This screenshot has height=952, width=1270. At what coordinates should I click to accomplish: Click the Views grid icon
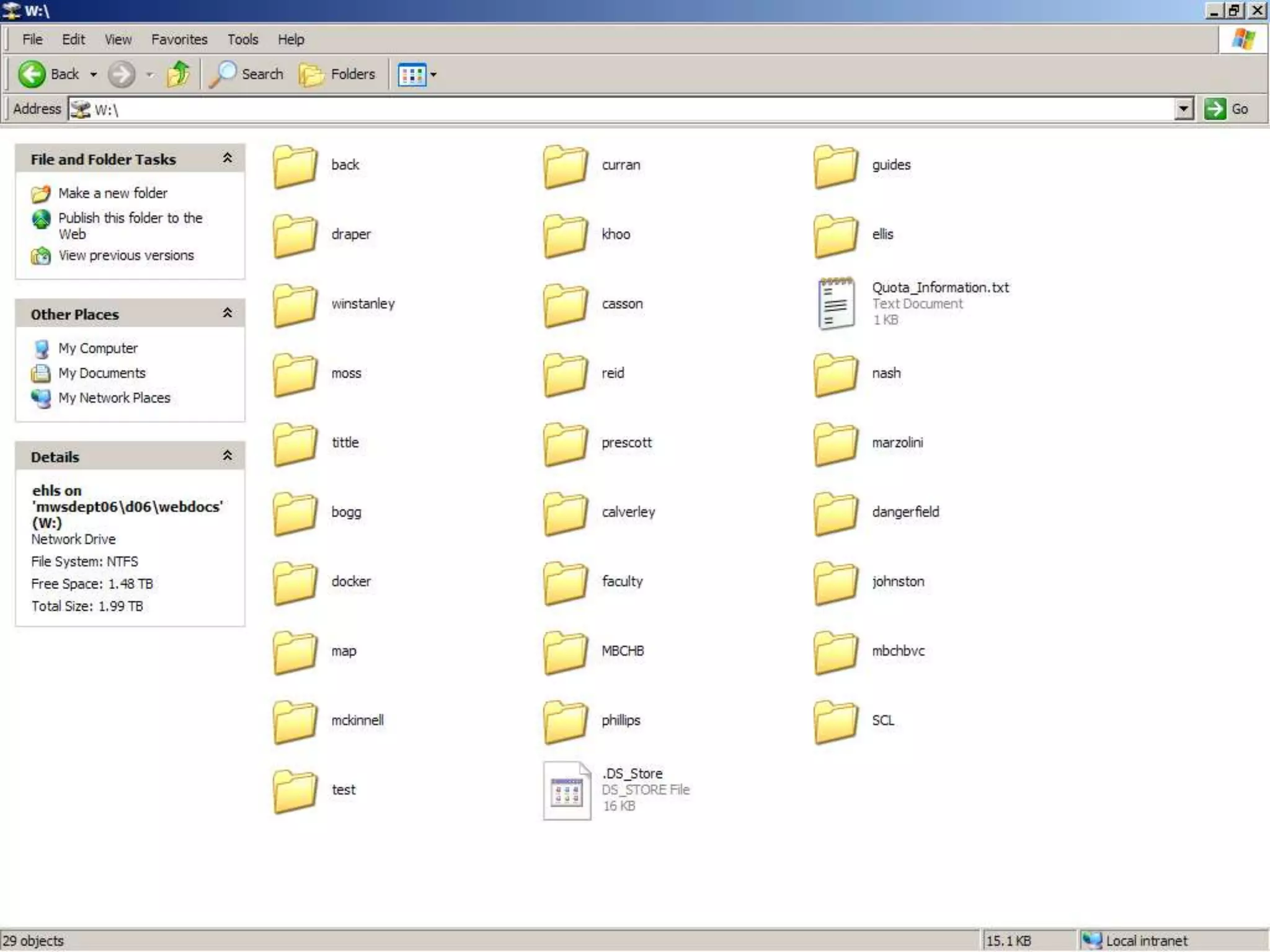pos(412,75)
